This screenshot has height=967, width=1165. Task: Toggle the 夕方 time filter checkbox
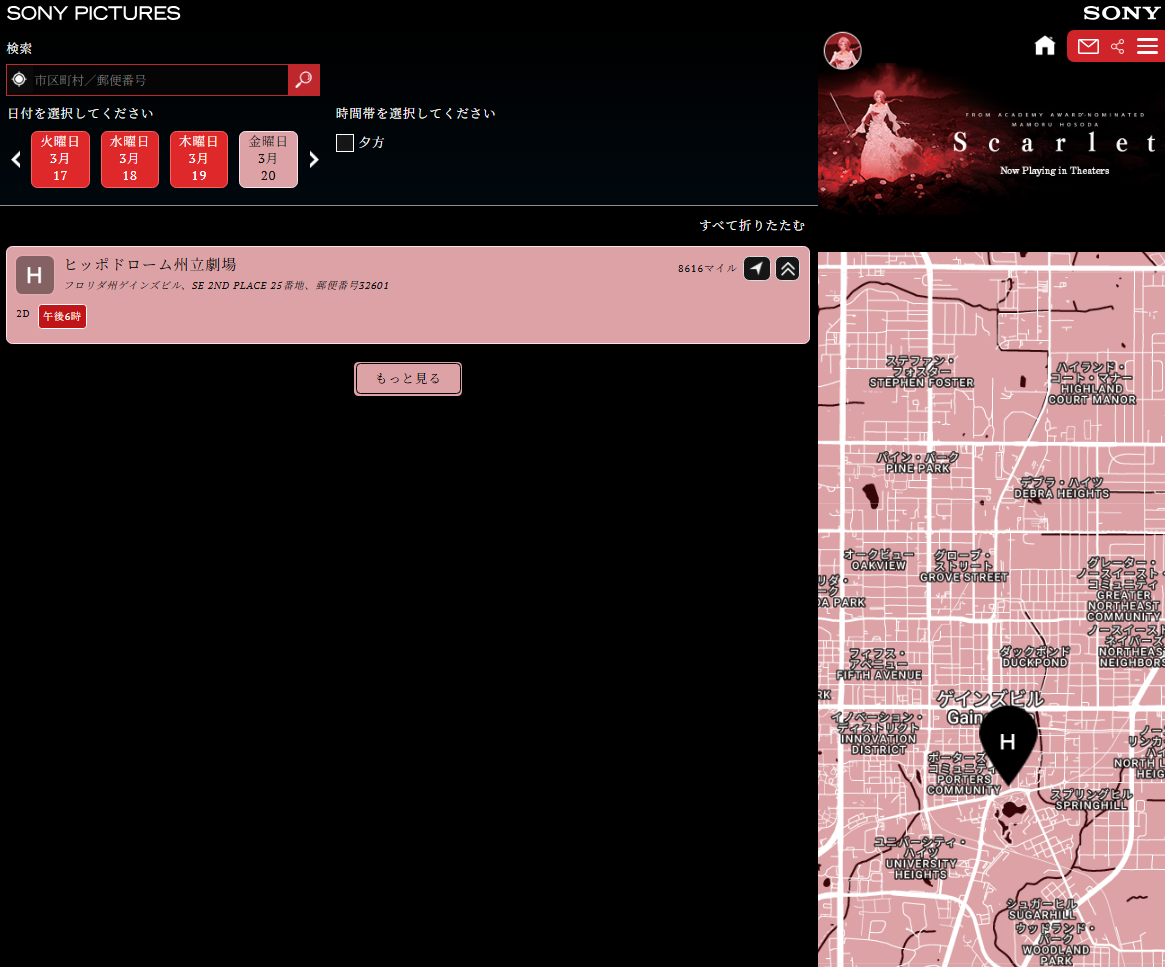point(345,143)
